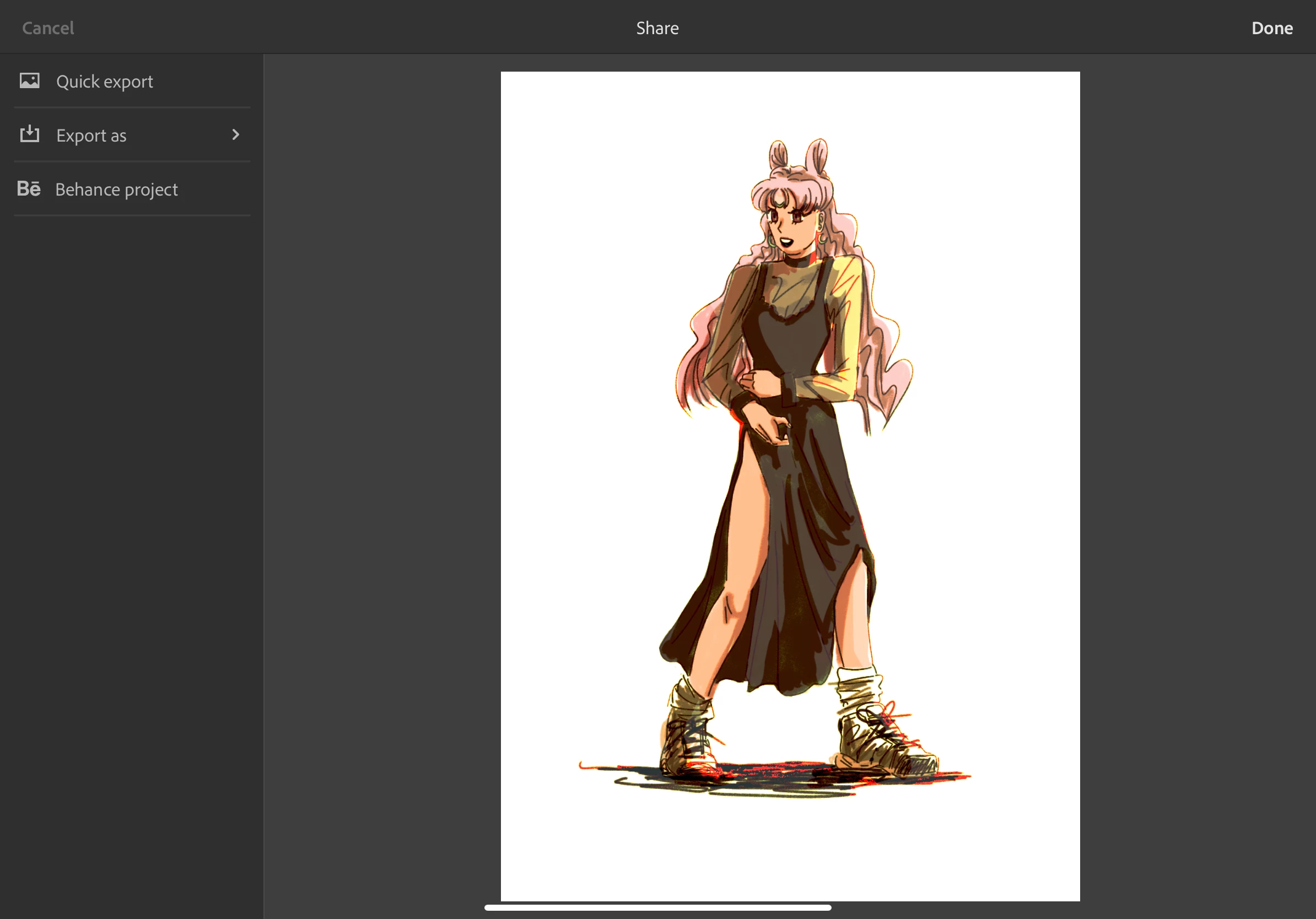Image resolution: width=1316 pixels, height=919 pixels.
Task: Tap Done in the top right
Action: [1271, 28]
